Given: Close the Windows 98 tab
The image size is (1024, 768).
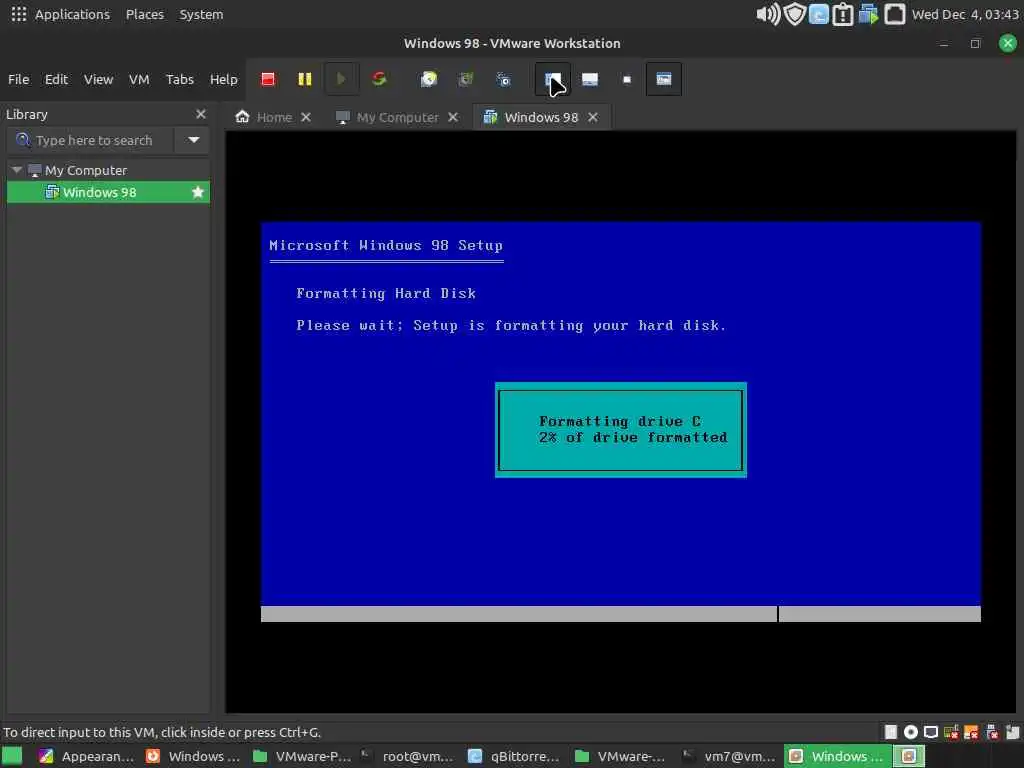Looking at the screenshot, I should tap(592, 117).
